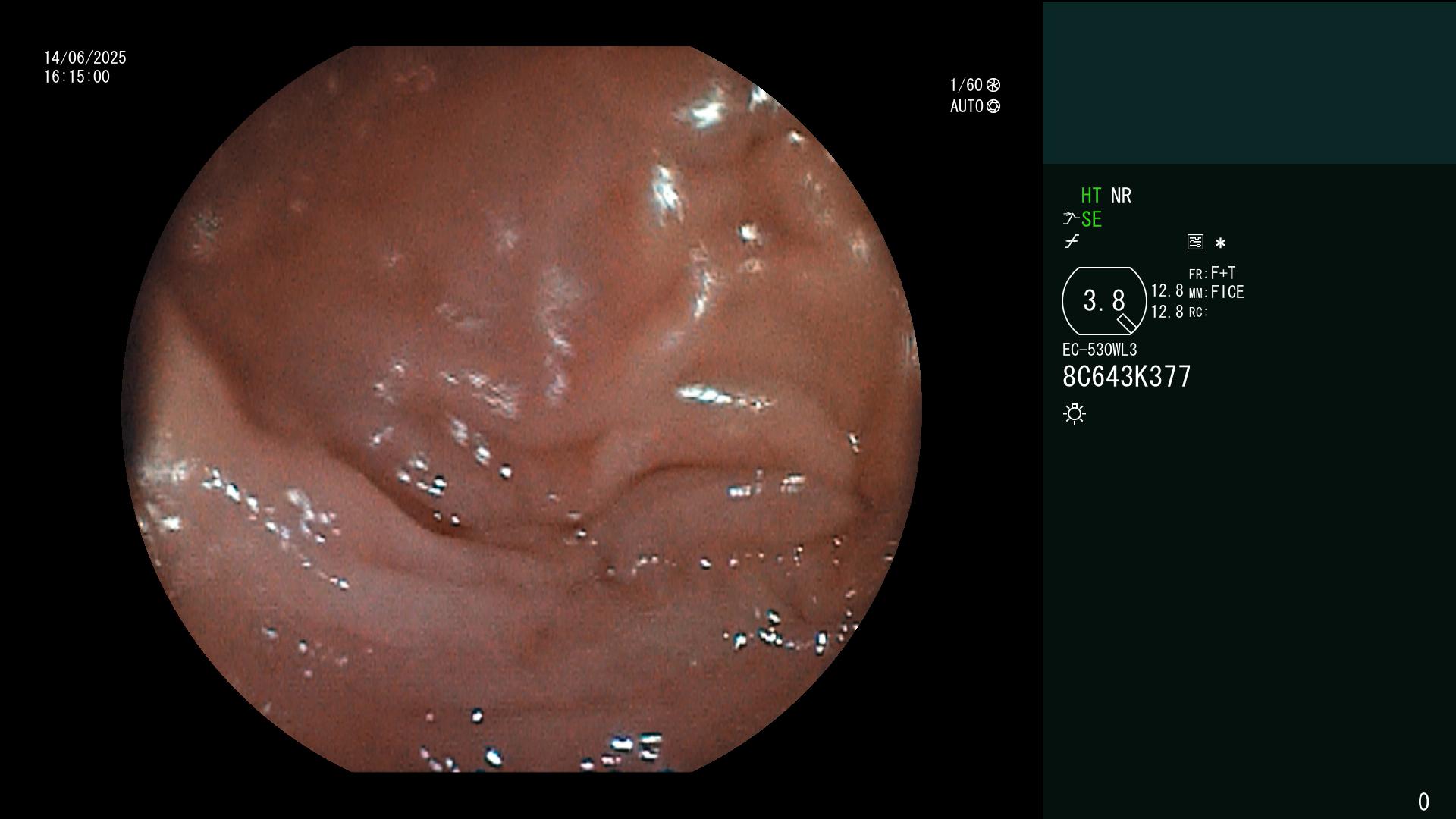1456x819 pixels.
Task: Click the blank teal sub-screen panel
Action: pos(1249,83)
